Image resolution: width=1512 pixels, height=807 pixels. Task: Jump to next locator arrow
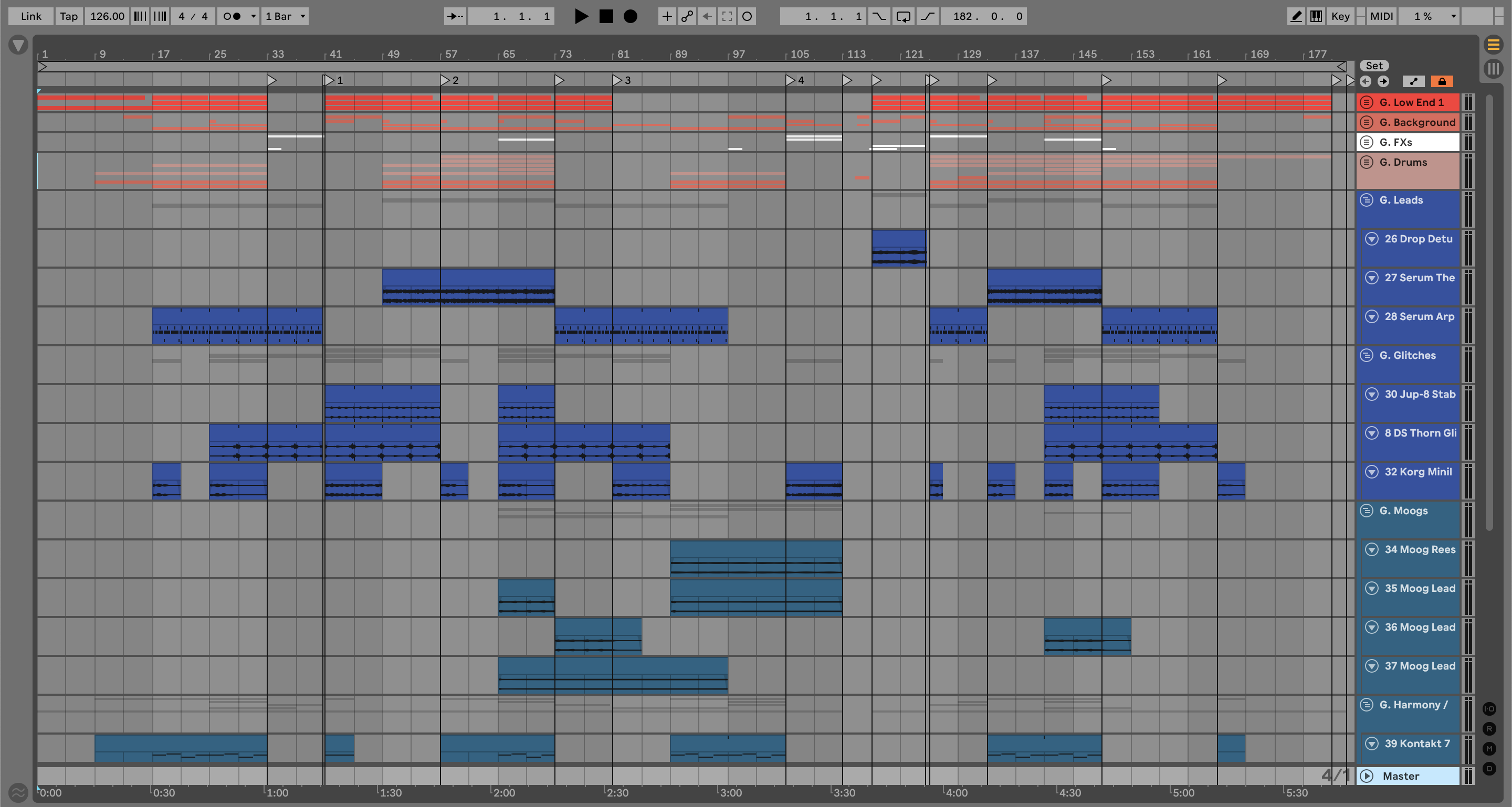[x=1383, y=81]
